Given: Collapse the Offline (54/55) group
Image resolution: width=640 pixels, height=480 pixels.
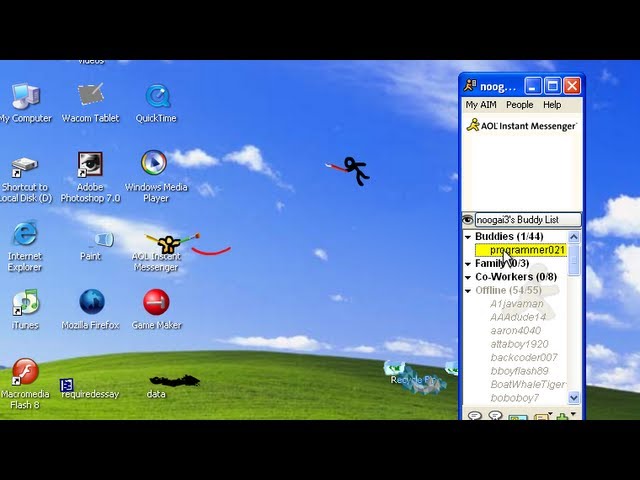Looking at the screenshot, I should click(468, 291).
